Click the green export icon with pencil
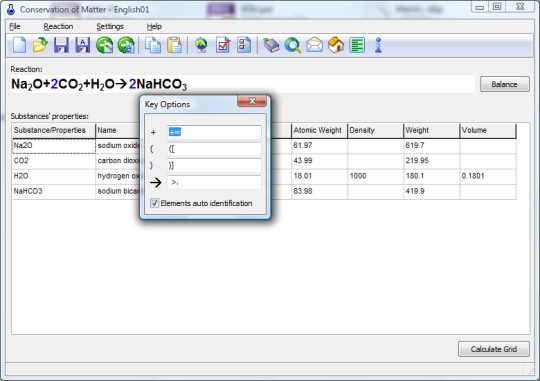The image size is (540, 381). 104,45
